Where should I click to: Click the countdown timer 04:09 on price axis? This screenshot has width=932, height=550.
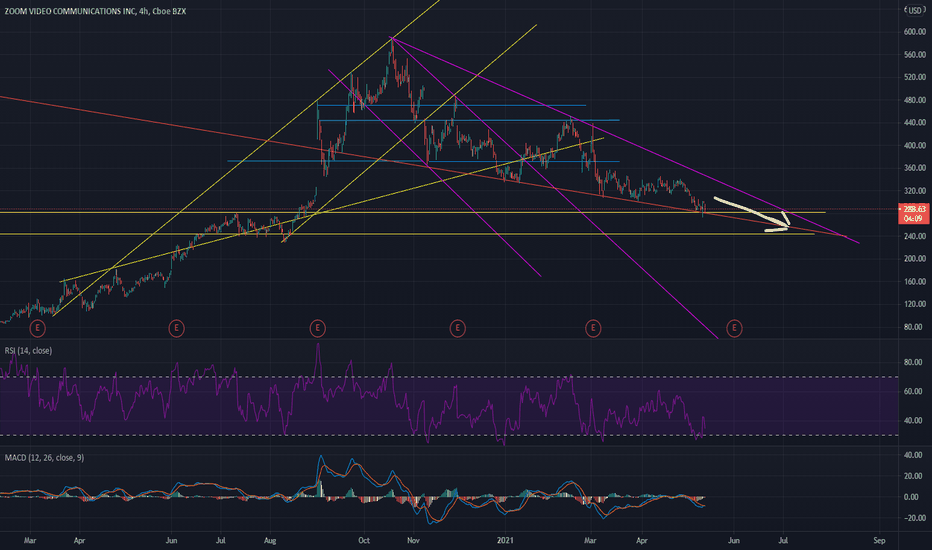point(914,219)
